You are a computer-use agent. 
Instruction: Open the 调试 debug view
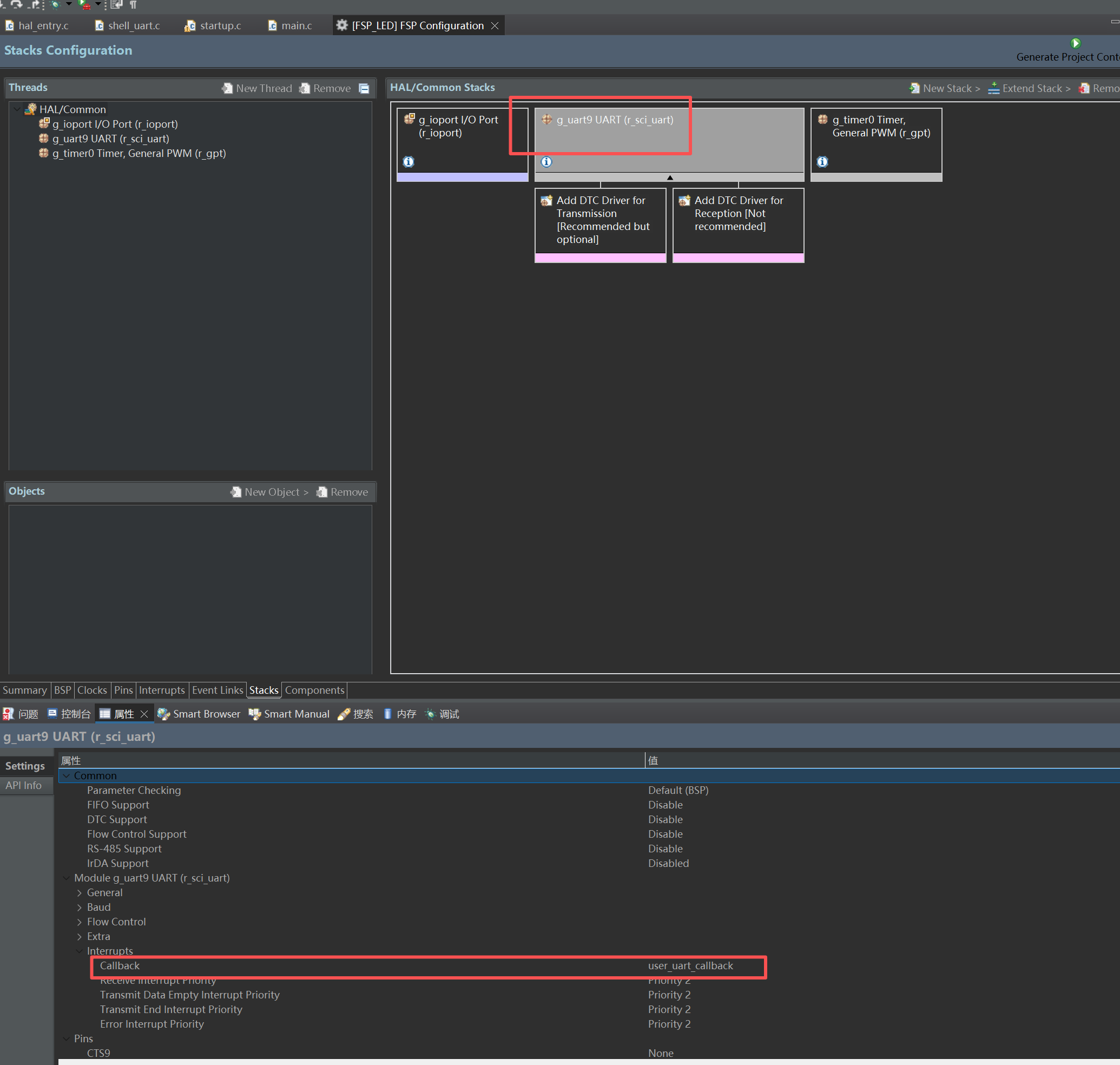pos(442,714)
